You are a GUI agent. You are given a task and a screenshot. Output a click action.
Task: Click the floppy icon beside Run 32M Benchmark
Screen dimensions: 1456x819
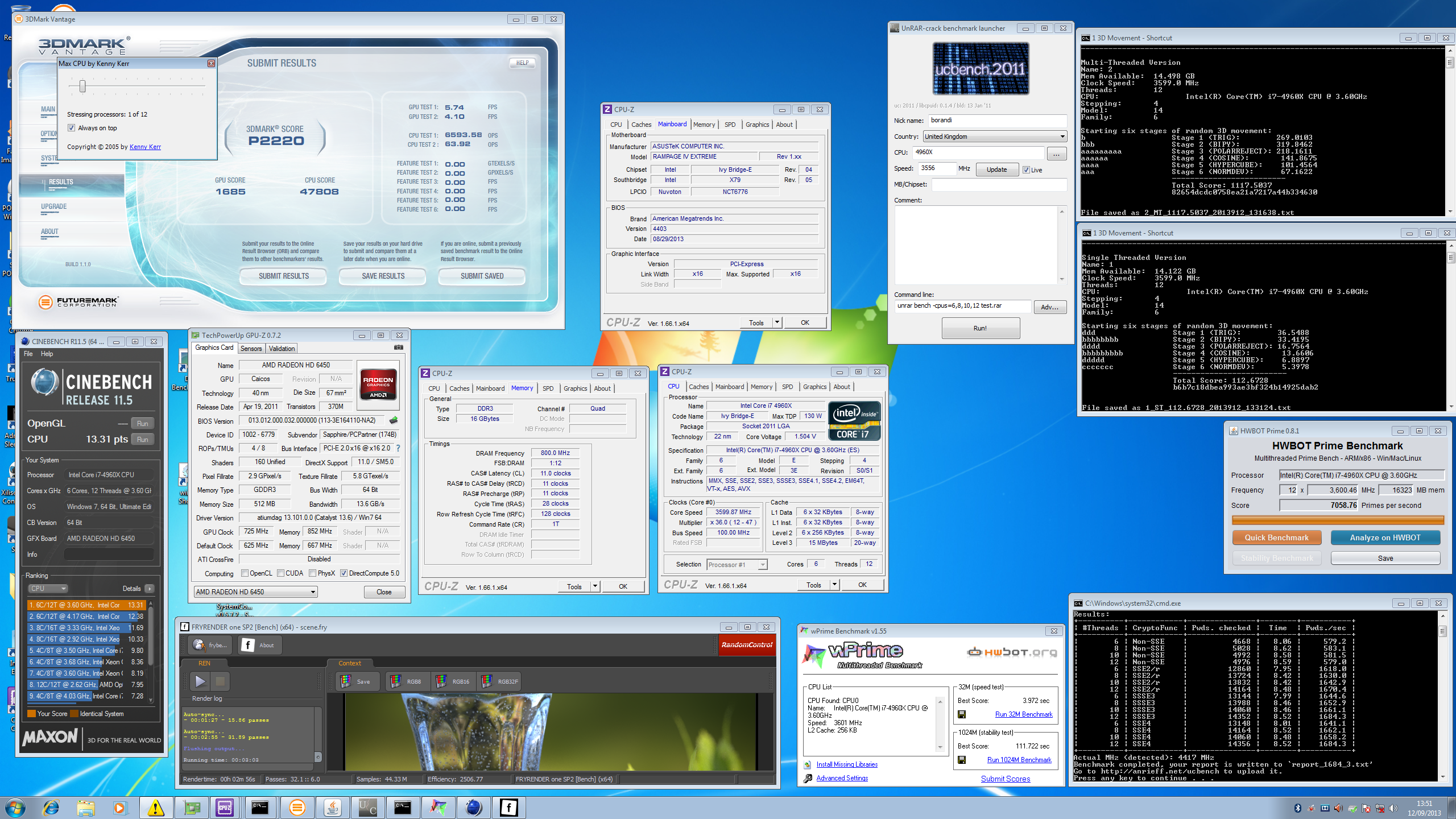[962, 714]
